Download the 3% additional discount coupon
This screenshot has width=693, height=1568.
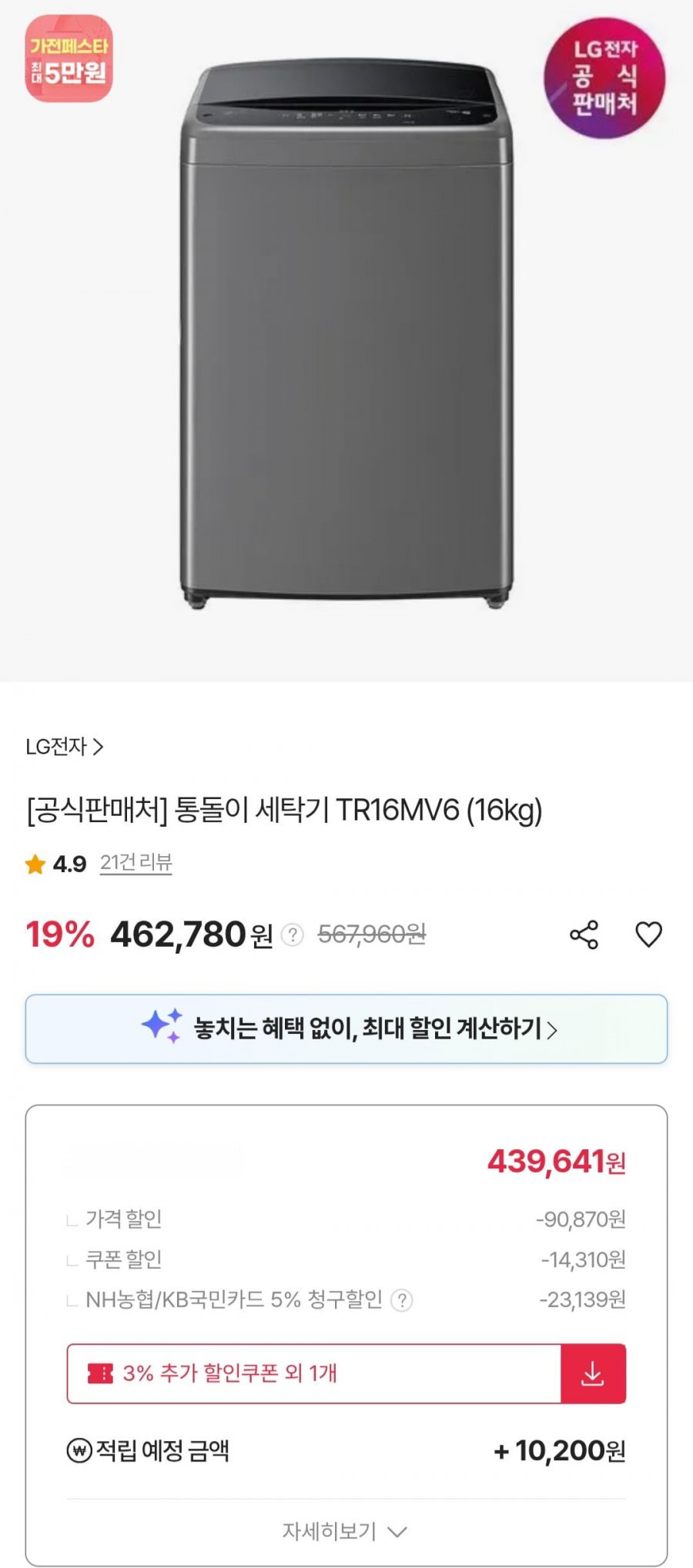click(x=592, y=1374)
